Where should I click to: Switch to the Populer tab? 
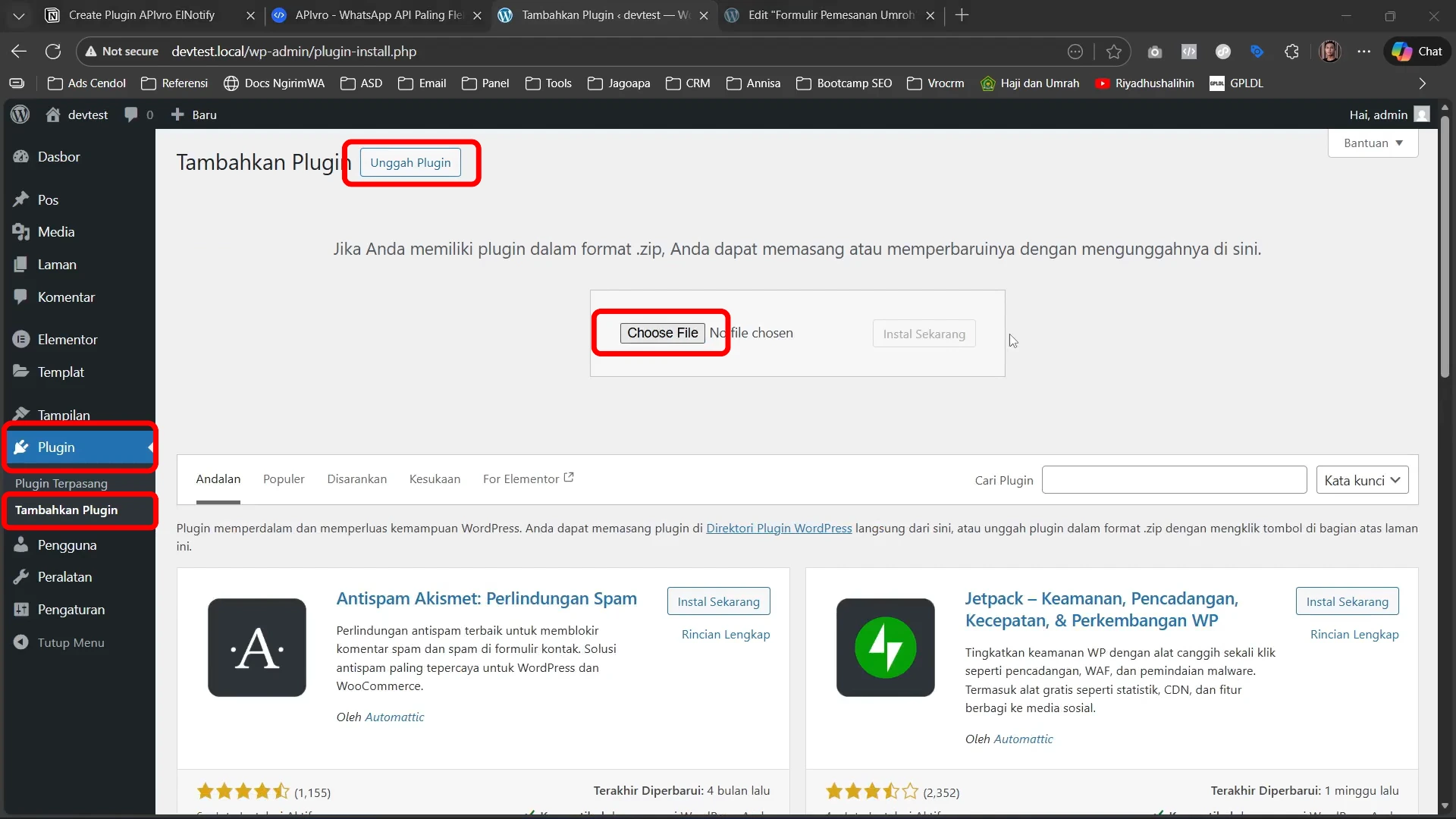point(284,479)
